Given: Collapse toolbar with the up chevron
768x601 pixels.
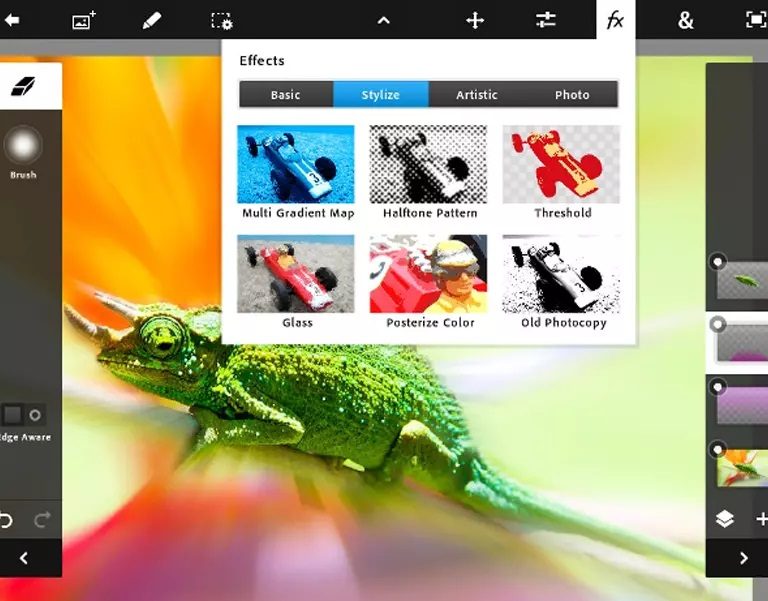Looking at the screenshot, I should pos(384,21).
